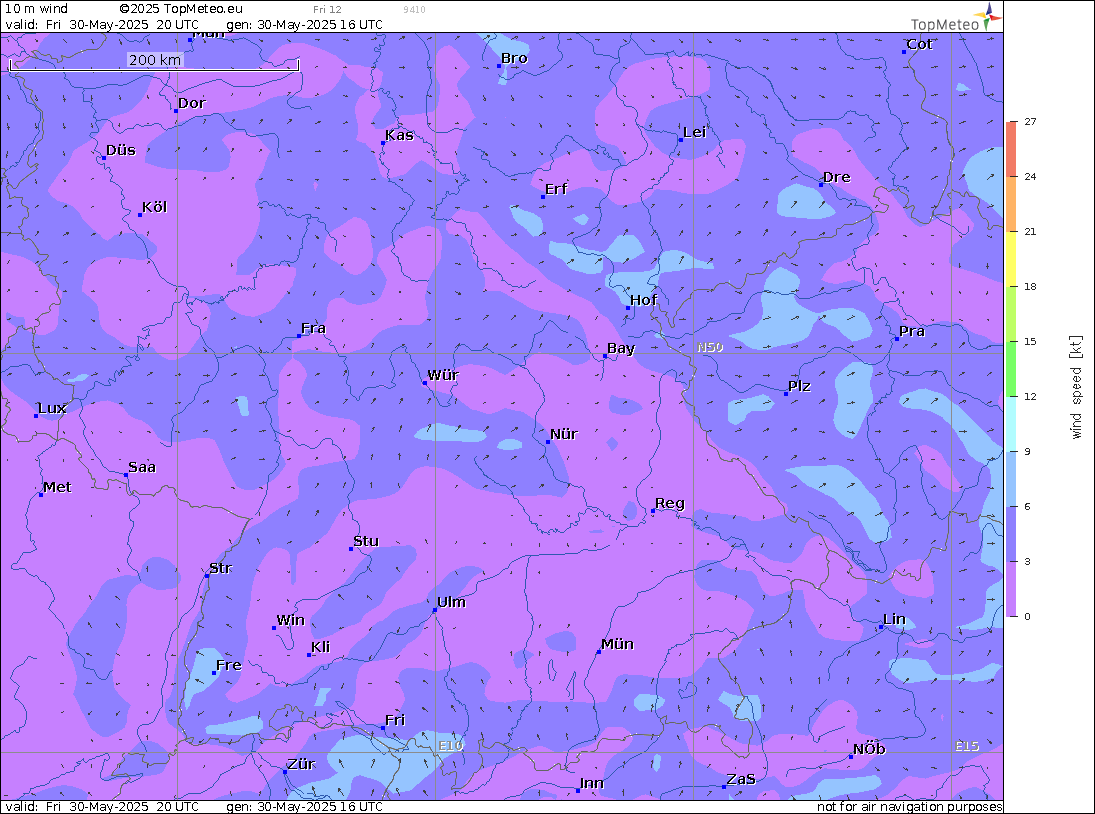This screenshot has width=1095, height=814.
Task: Click the E15 longitude label
Action: pyautogui.click(x=967, y=746)
